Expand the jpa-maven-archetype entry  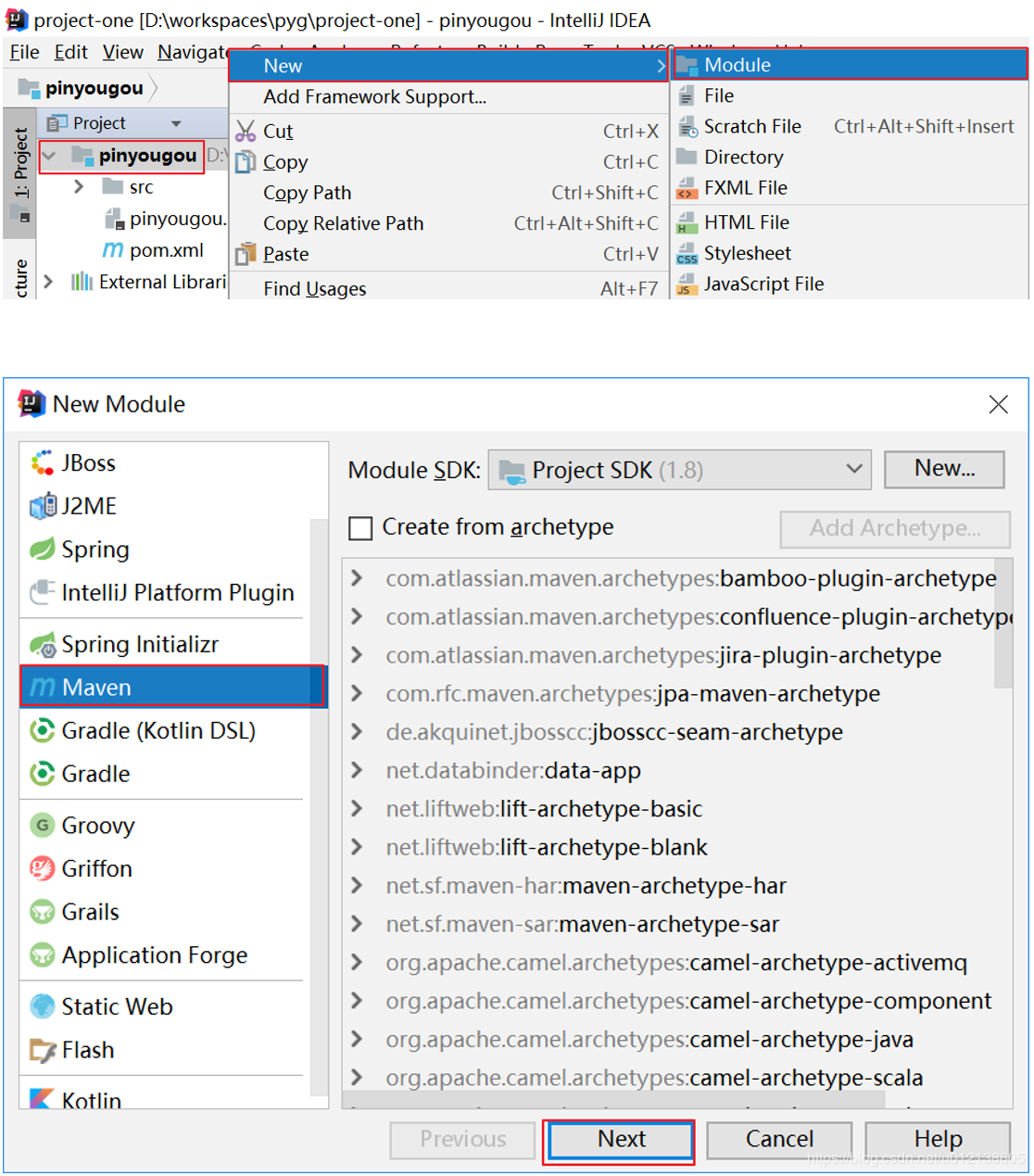357,693
